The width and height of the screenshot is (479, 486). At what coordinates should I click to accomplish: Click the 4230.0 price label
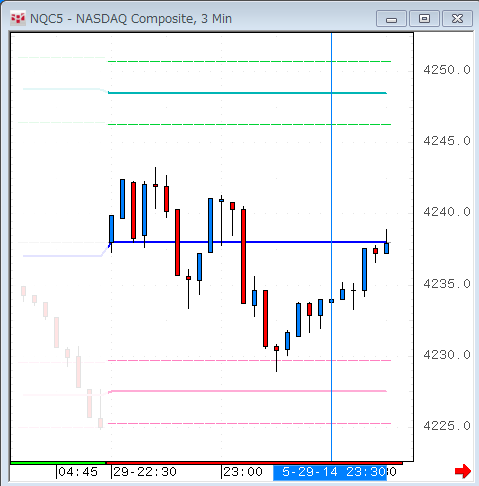coord(447,355)
